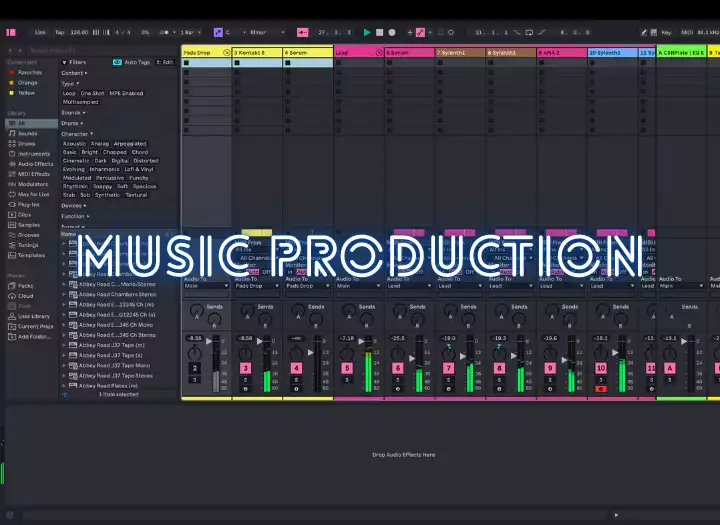Image resolution: width=720 pixels, height=525 pixels.
Task: Select Audio Effects in the library sidebar
Action: [35, 164]
